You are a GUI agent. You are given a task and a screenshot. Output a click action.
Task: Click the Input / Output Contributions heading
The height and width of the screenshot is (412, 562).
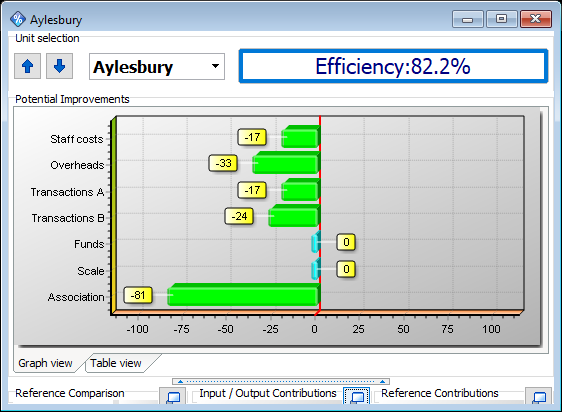268,393
